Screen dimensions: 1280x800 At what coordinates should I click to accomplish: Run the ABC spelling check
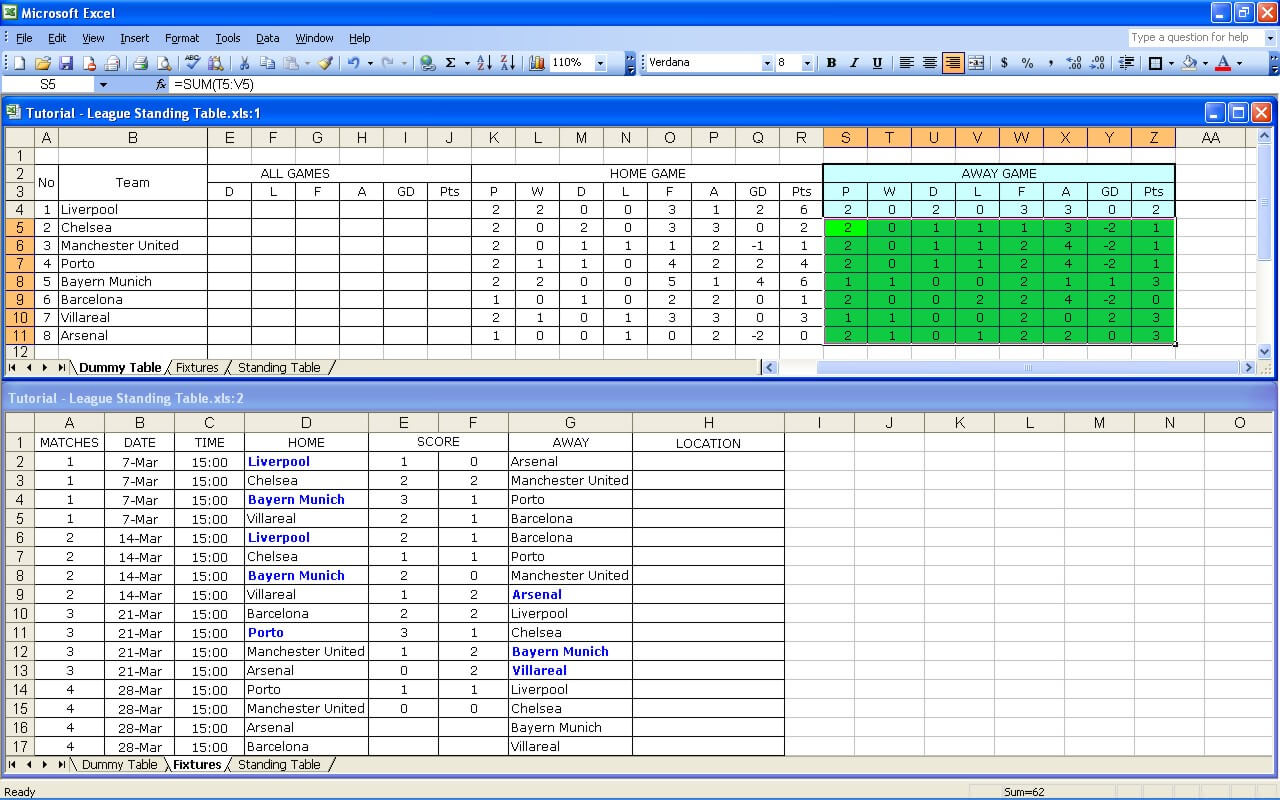tap(193, 63)
